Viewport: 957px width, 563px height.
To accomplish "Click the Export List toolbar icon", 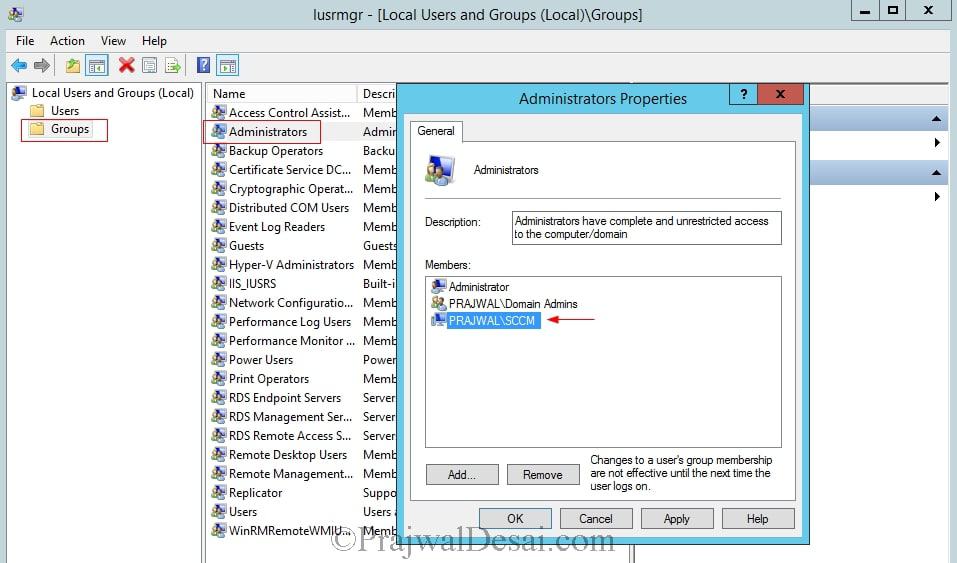I will (173, 65).
